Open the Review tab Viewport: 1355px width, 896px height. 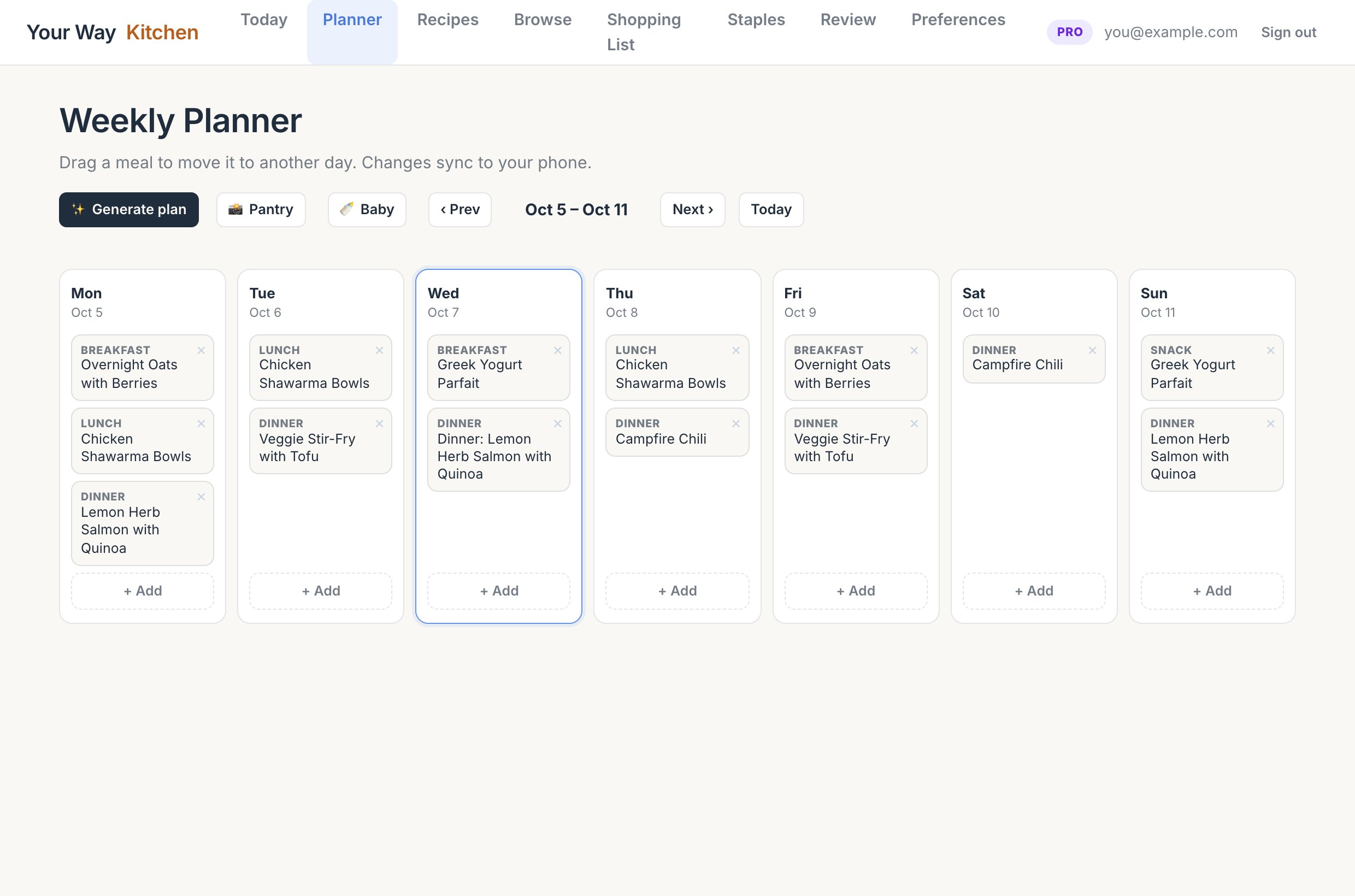click(848, 20)
